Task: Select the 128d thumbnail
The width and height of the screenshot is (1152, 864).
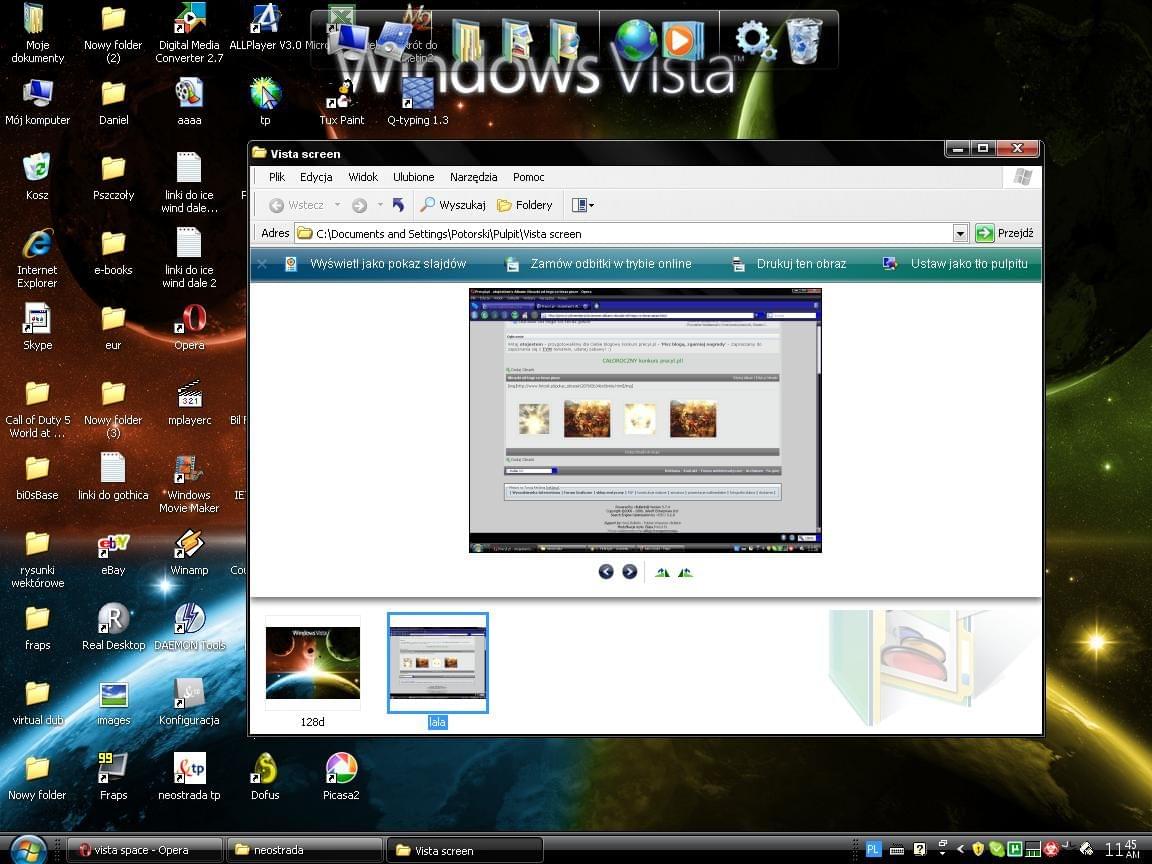Action: 313,663
